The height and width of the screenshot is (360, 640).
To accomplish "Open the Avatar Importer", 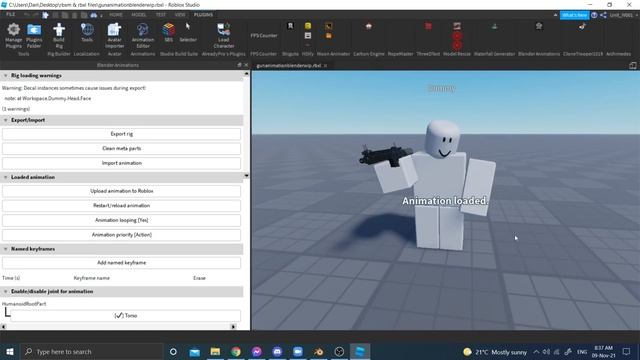I will [114, 36].
